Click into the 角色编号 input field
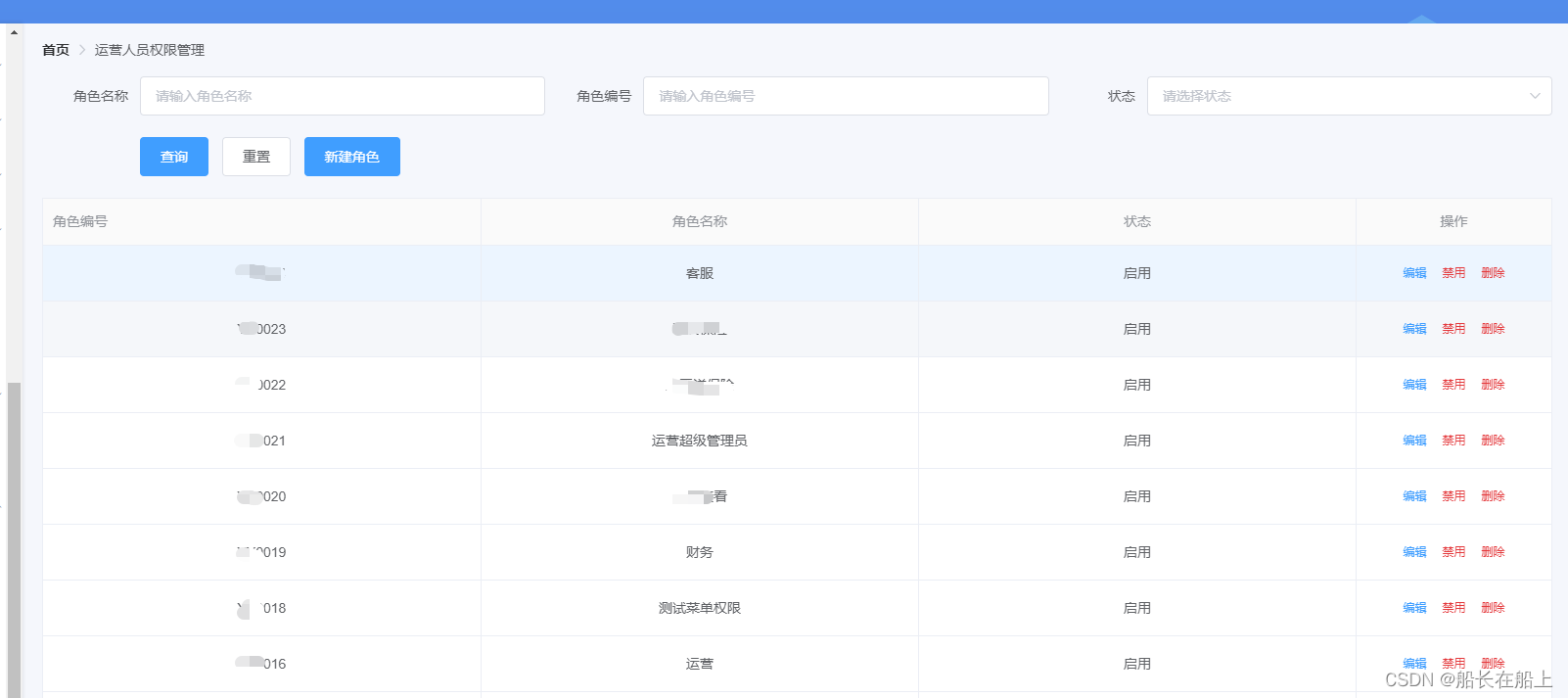 pos(845,96)
